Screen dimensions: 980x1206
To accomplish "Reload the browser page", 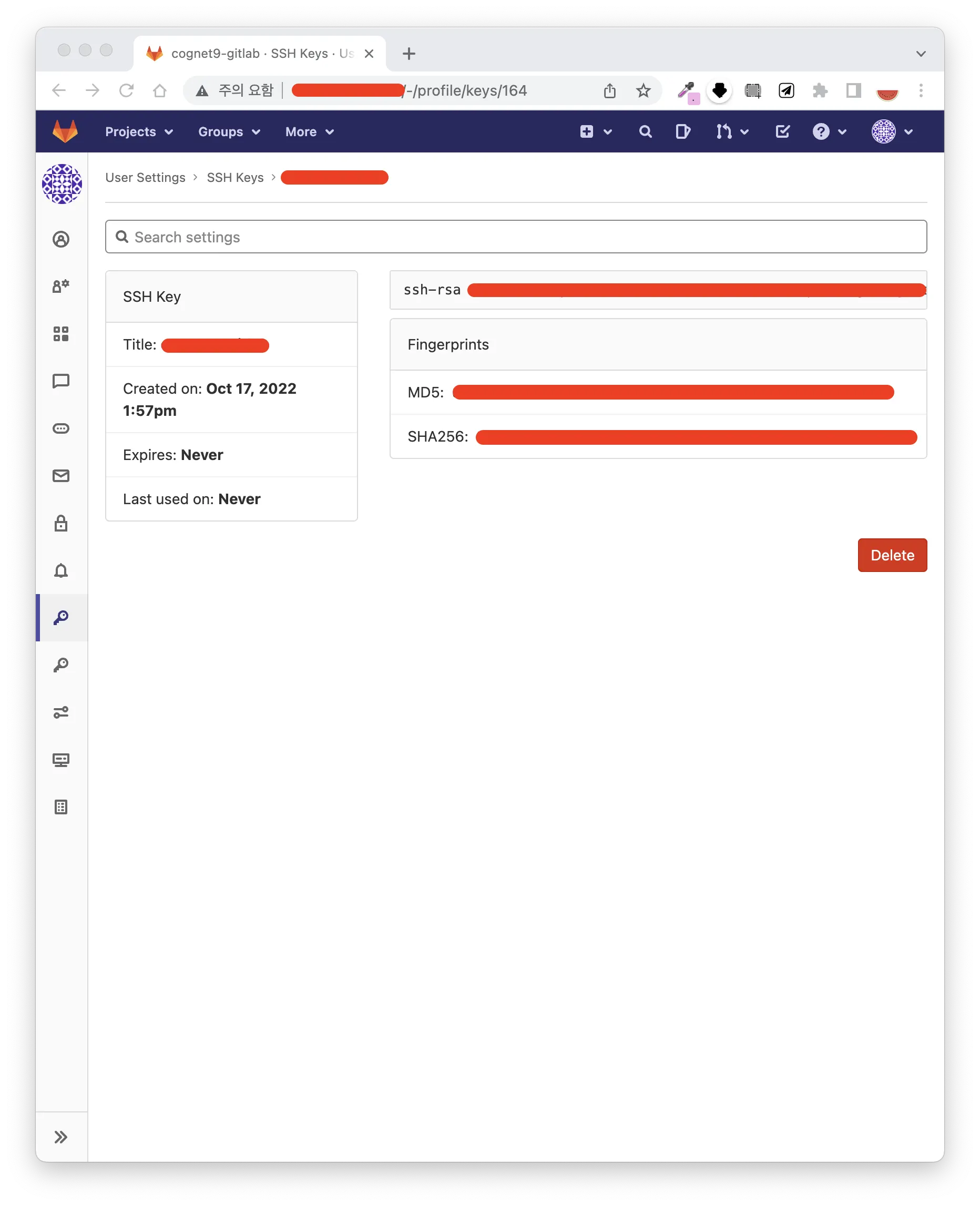I will tap(126, 90).
